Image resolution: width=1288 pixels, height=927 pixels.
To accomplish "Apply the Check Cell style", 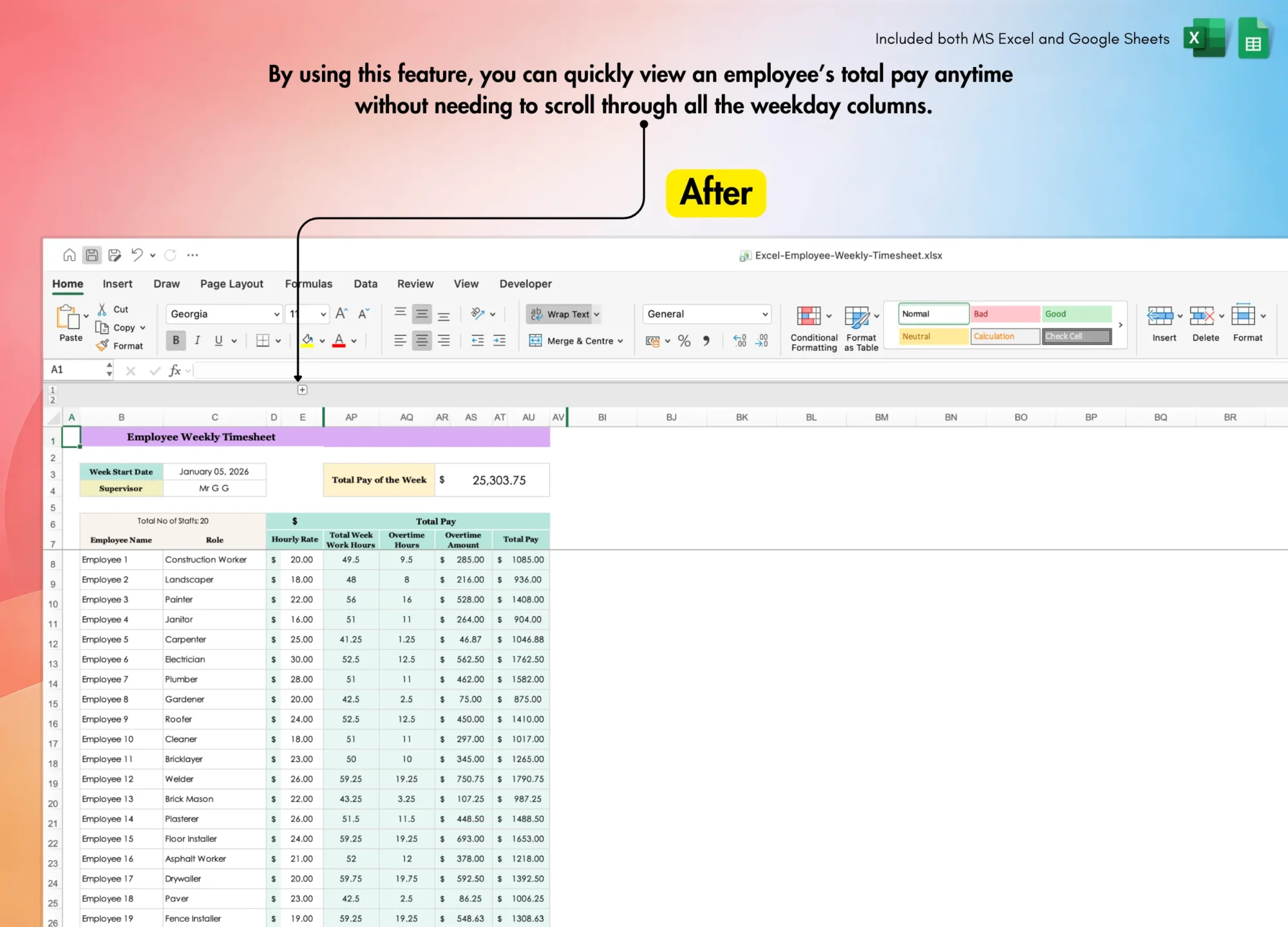I will point(1077,336).
